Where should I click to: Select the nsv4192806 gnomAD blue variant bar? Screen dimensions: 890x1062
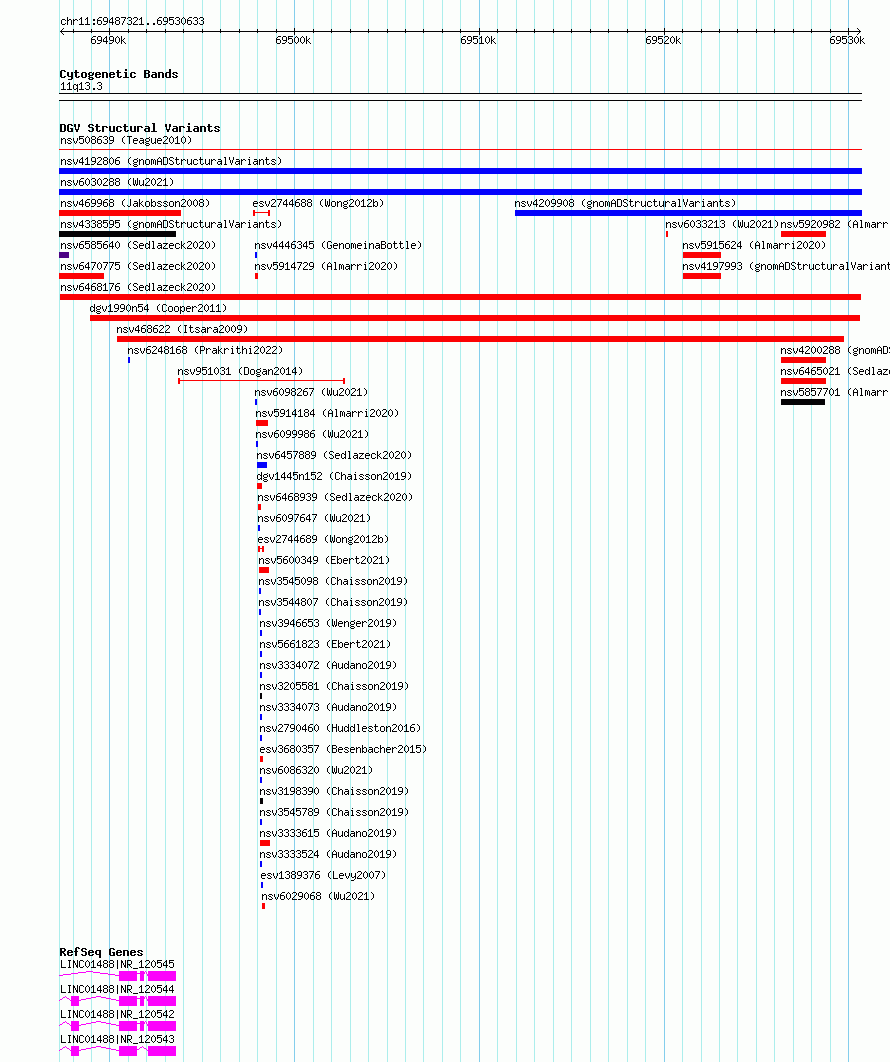coord(461,171)
